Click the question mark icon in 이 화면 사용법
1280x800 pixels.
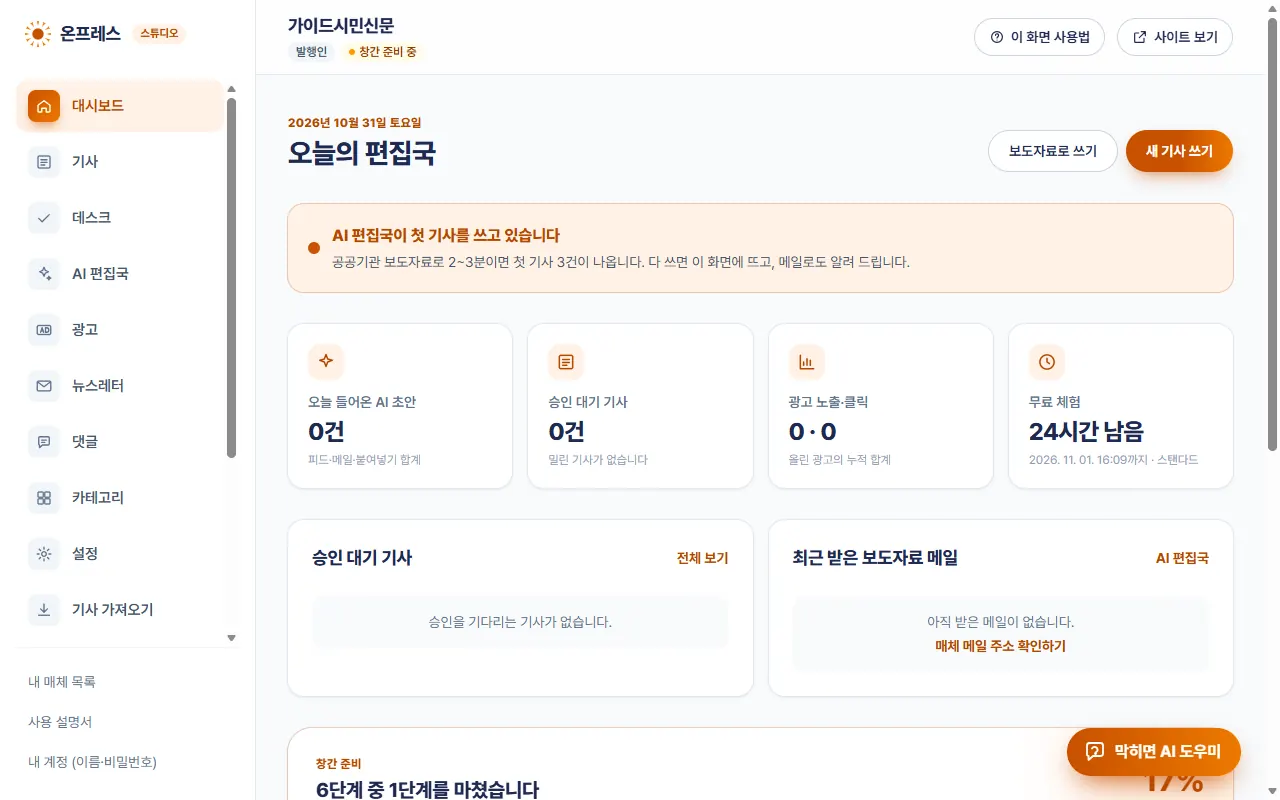point(997,37)
